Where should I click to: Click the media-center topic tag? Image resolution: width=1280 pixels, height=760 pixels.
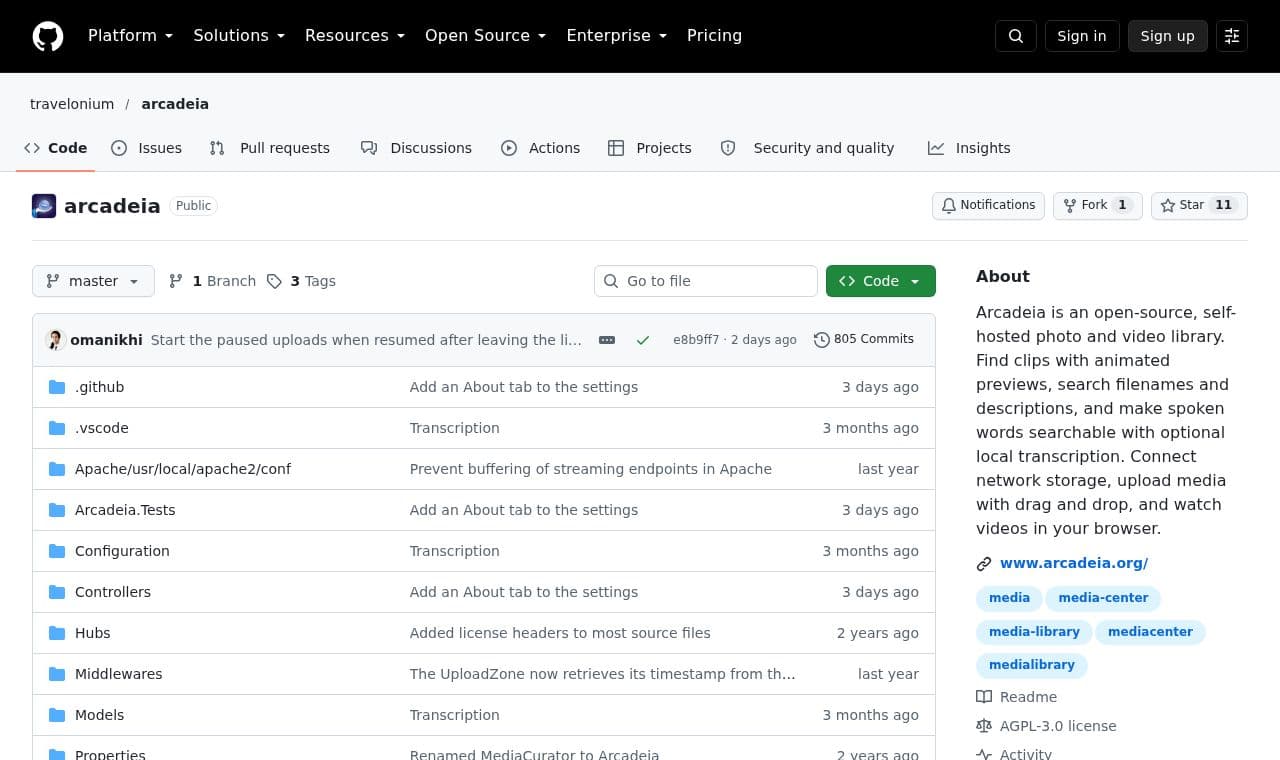(x=1103, y=598)
